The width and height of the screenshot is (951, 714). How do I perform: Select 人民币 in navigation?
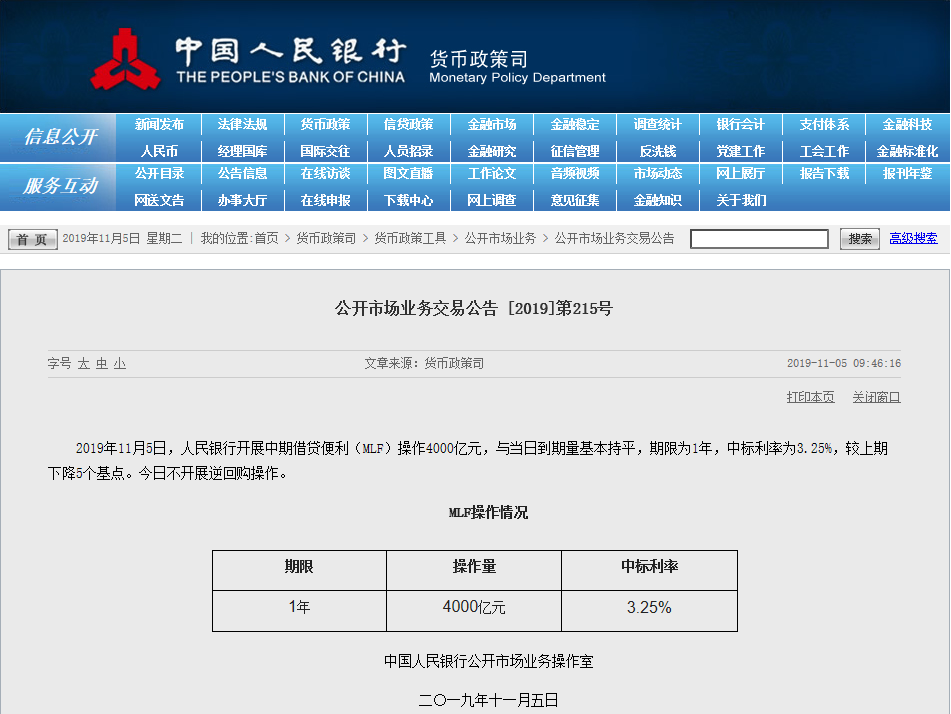(159, 151)
